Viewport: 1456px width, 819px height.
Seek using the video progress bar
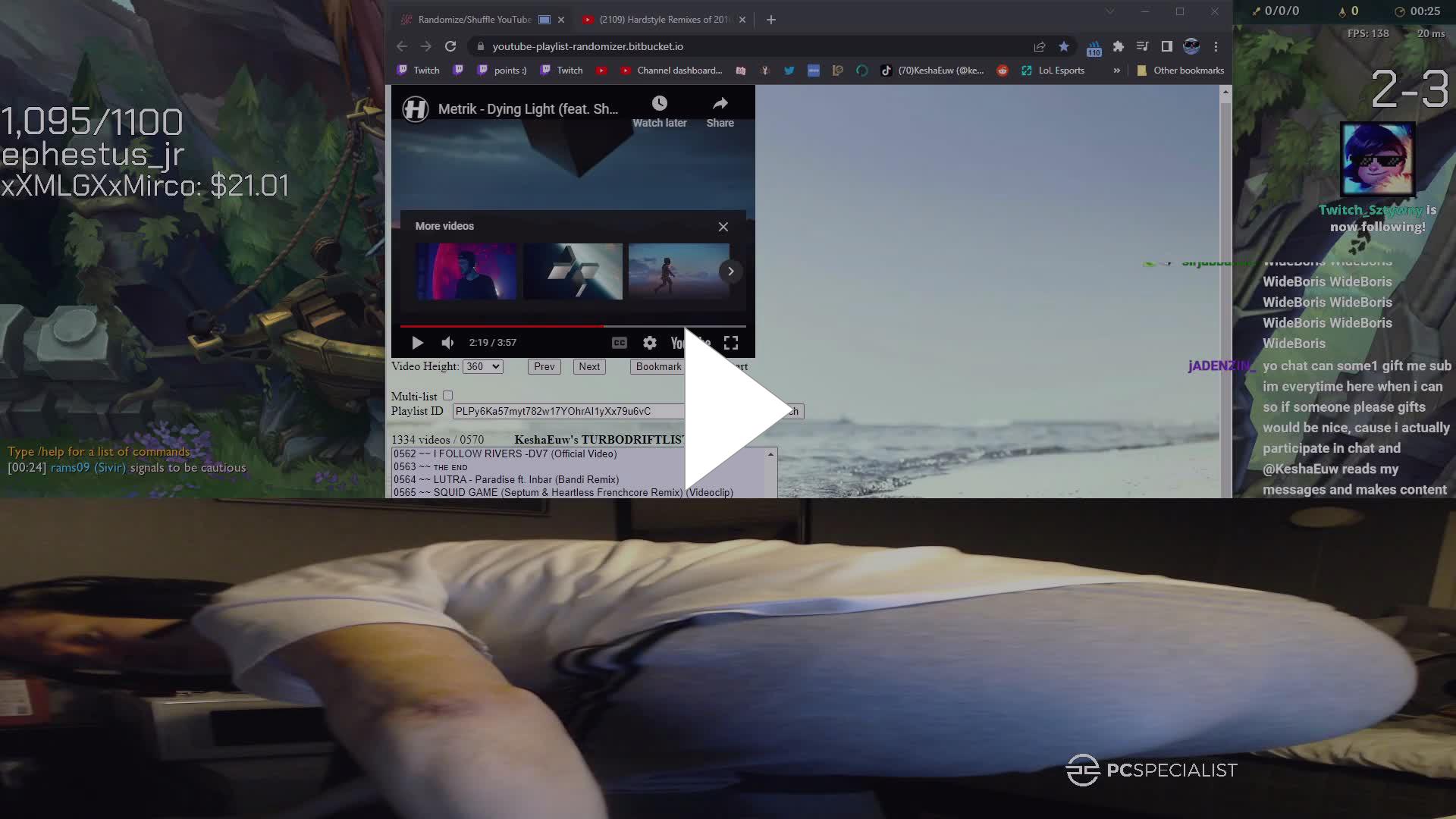(573, 326)
